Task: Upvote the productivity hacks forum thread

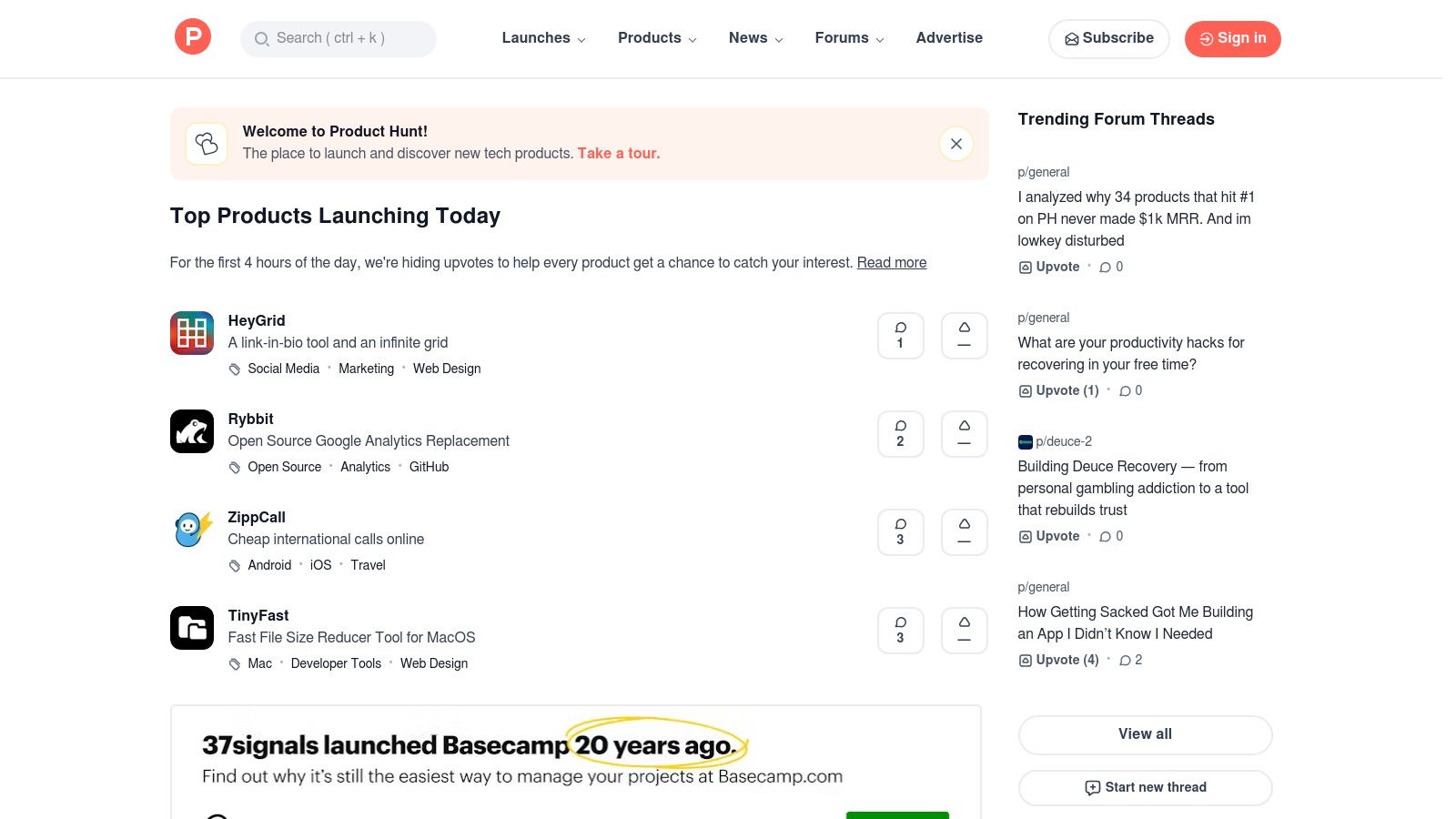Action: (x=1058, y=390)
